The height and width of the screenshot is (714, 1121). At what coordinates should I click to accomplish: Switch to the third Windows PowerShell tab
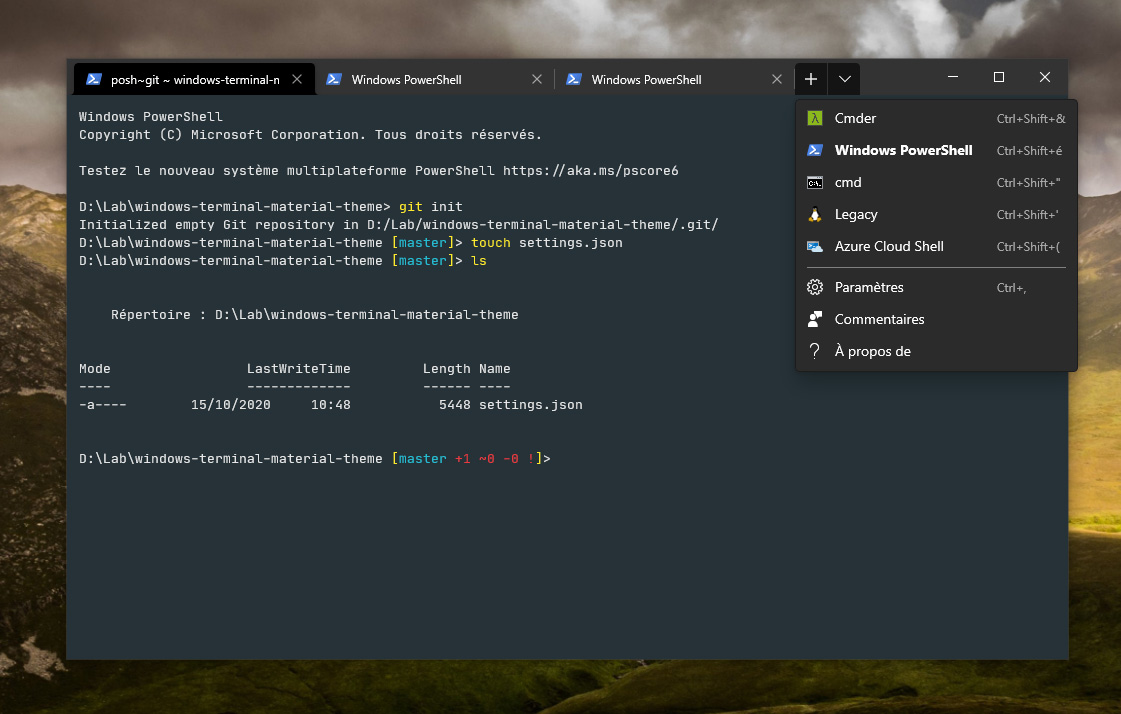[x=674, y=79]
